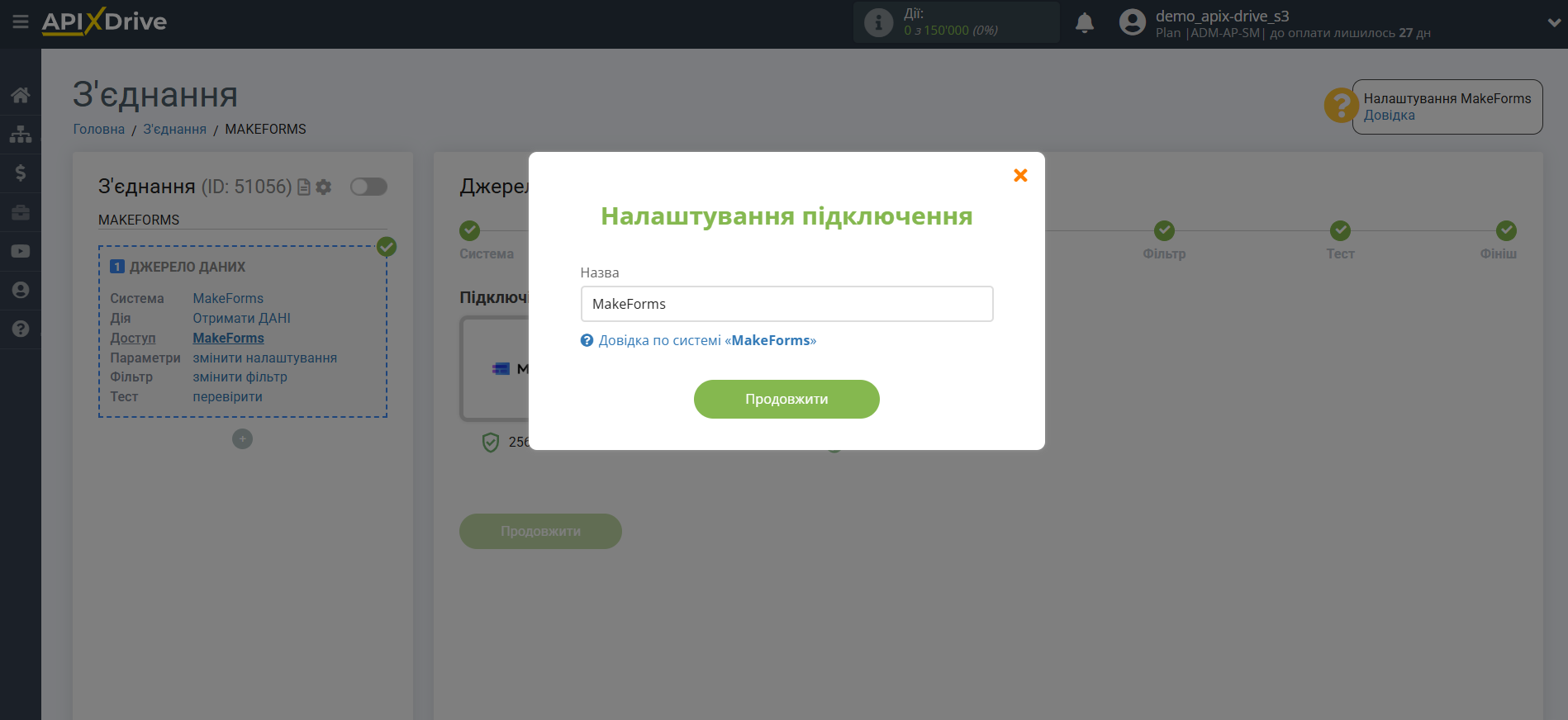Click змінити налаштування link

click(264, 358)
